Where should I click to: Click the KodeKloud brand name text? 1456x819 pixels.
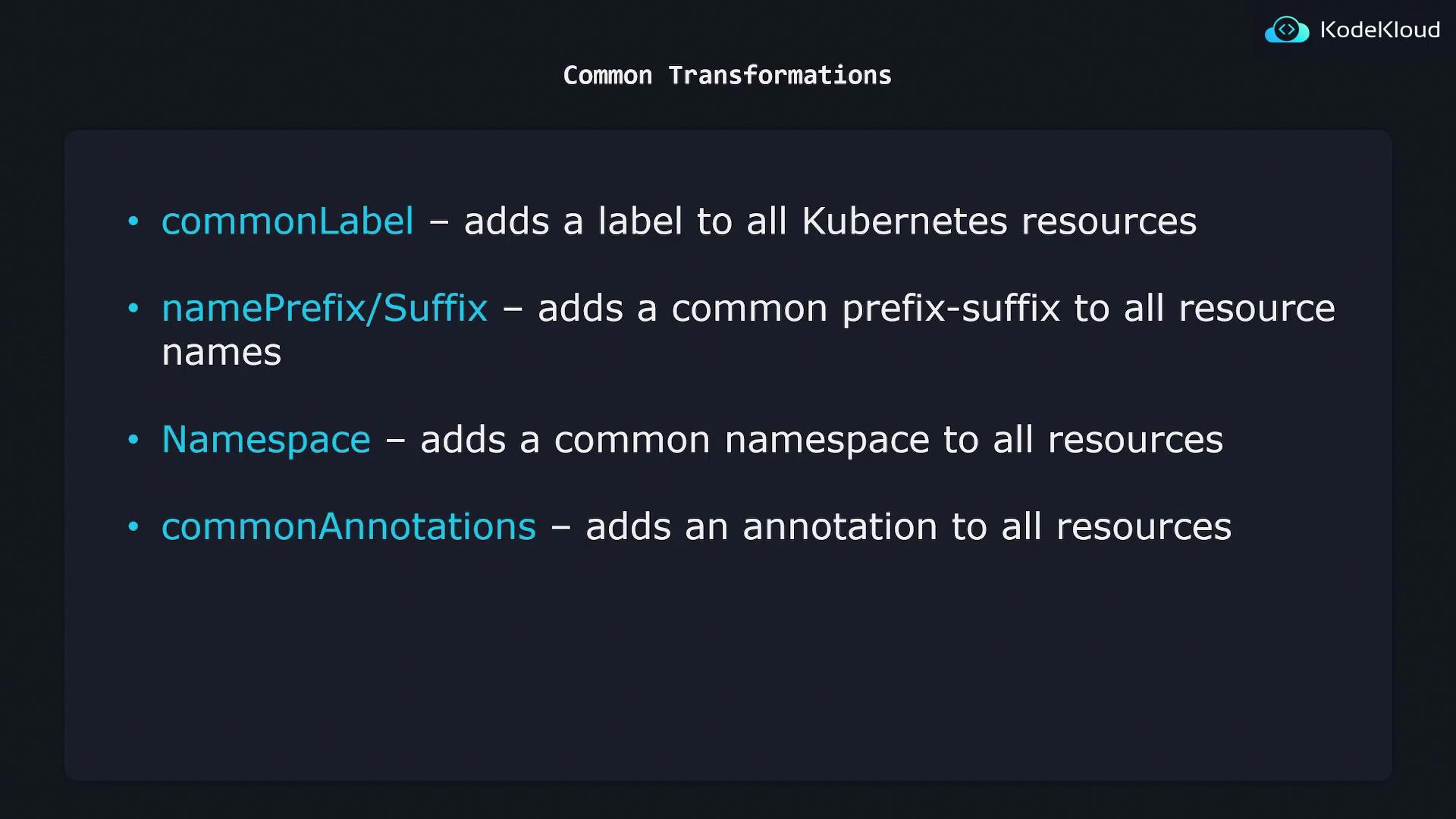point(1379,30)
